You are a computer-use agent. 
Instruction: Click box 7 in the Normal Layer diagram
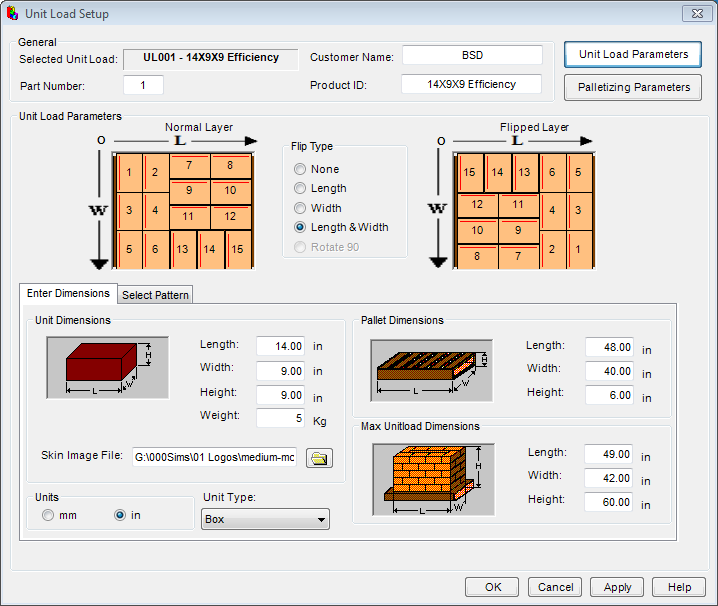190,166
